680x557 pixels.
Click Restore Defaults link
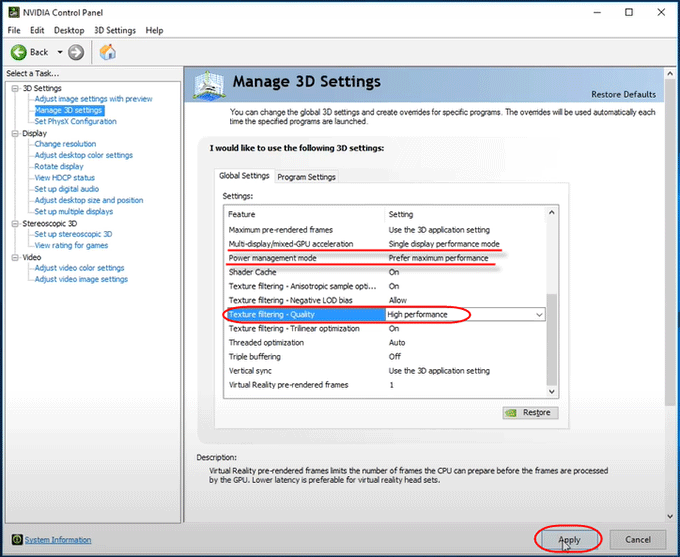click(x=623, y=95)
